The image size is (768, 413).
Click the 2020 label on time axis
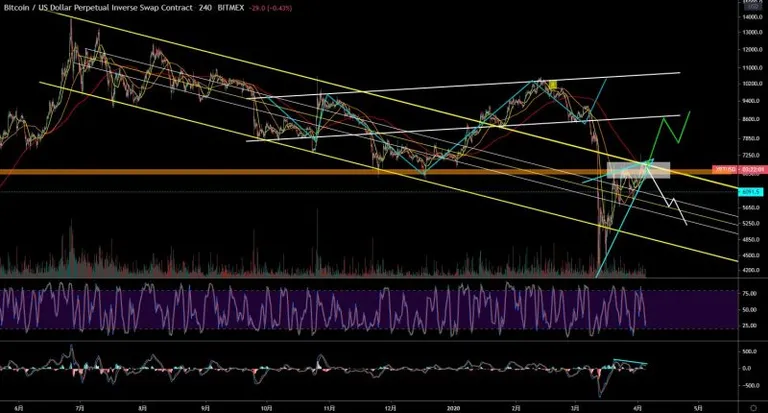(x=454, y=408)
